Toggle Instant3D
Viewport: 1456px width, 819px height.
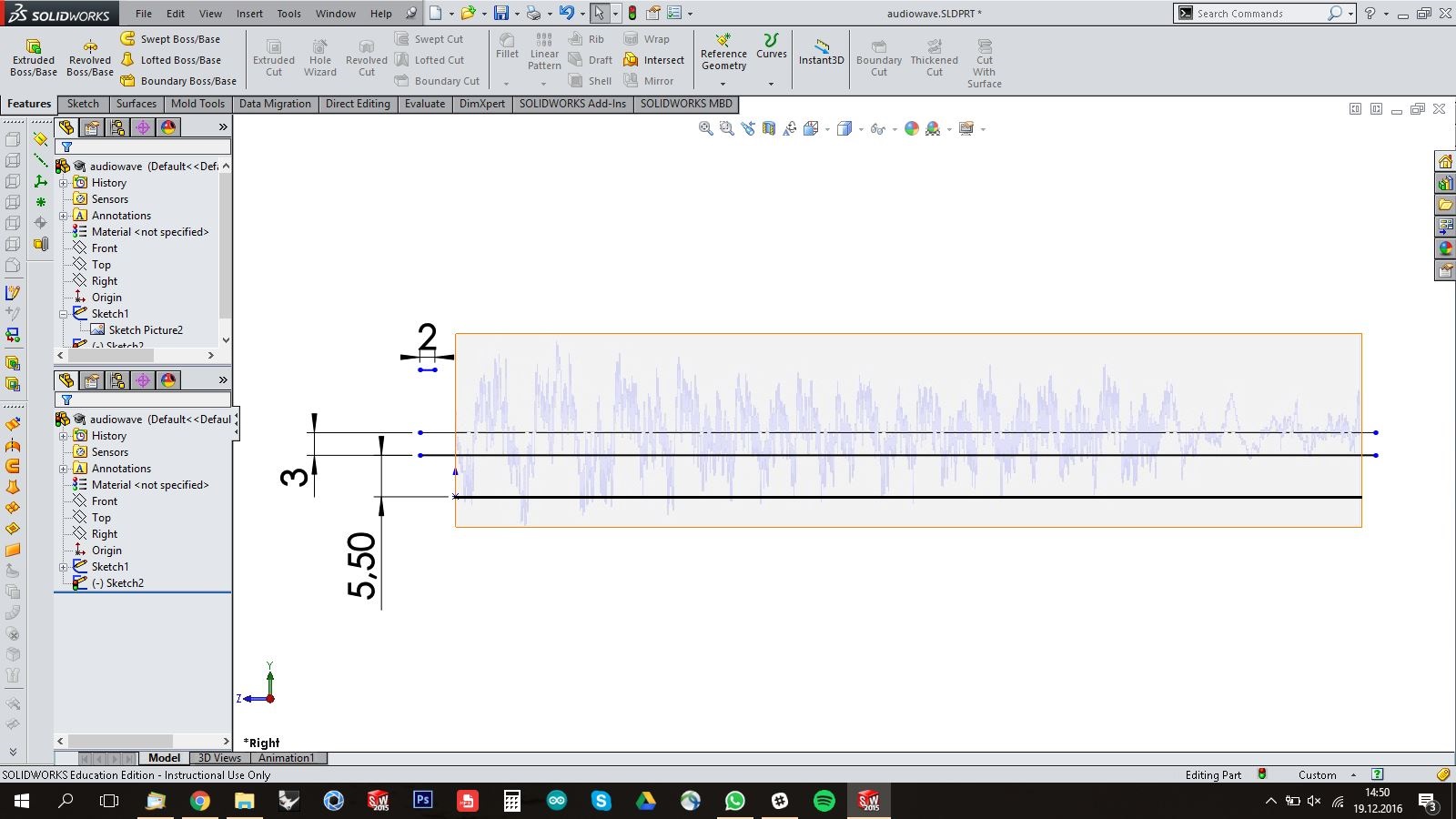(x=822, y=52)
